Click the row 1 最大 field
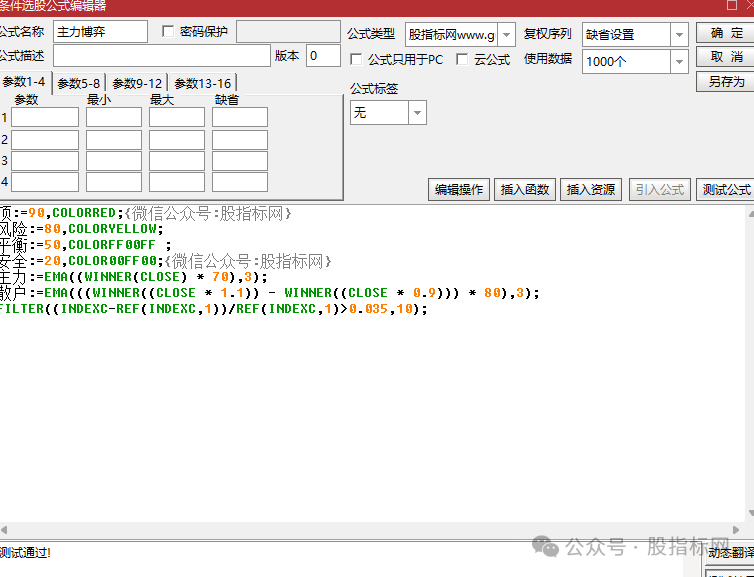The width and height of the screenshot is (754, 577). (x=177, y=117)
